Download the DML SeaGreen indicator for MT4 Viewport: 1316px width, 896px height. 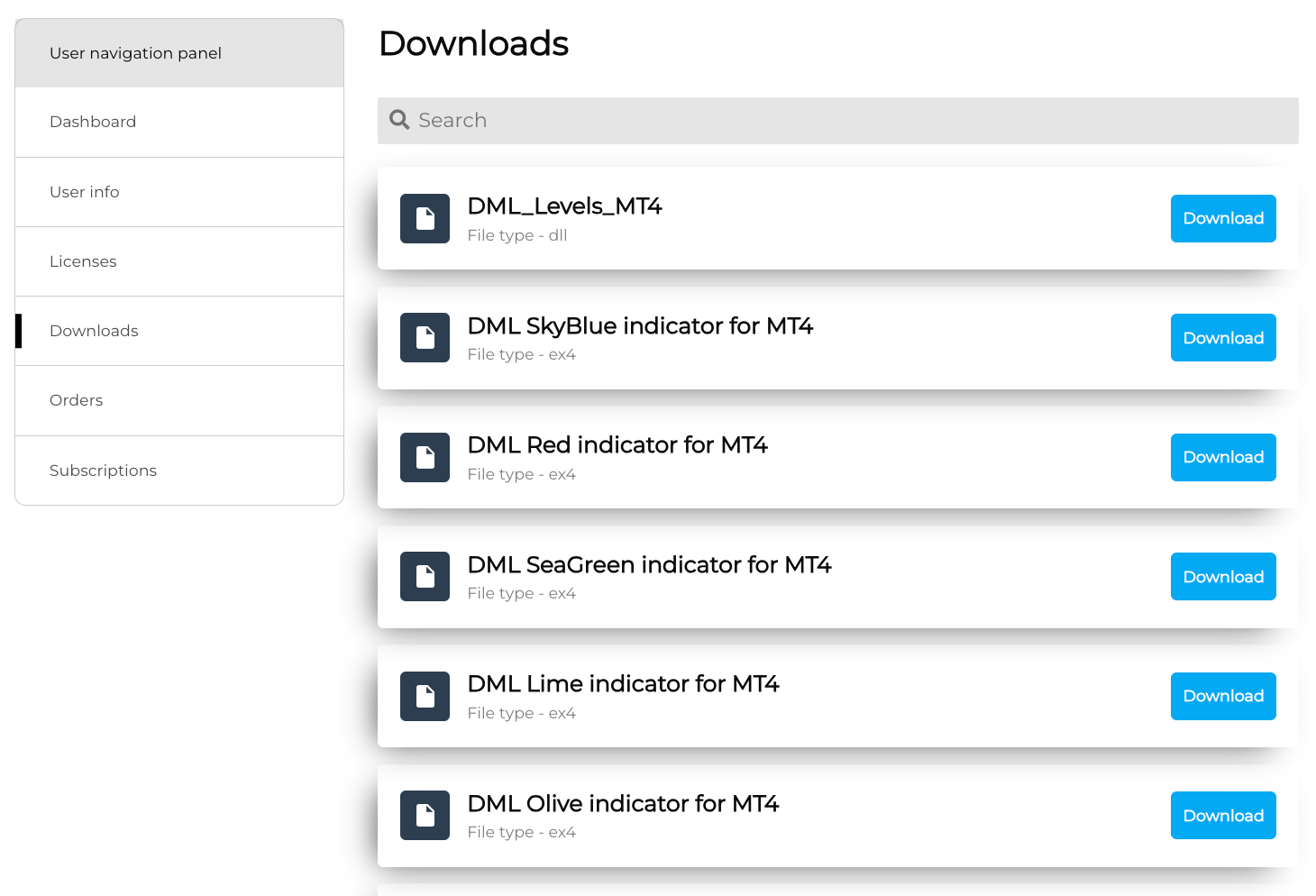click(x=1222, y=577)
